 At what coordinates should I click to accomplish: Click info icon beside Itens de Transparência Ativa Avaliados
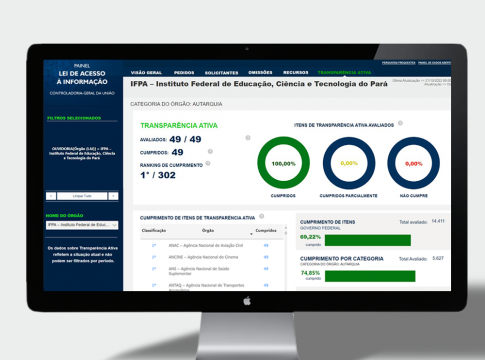point(400,123)
